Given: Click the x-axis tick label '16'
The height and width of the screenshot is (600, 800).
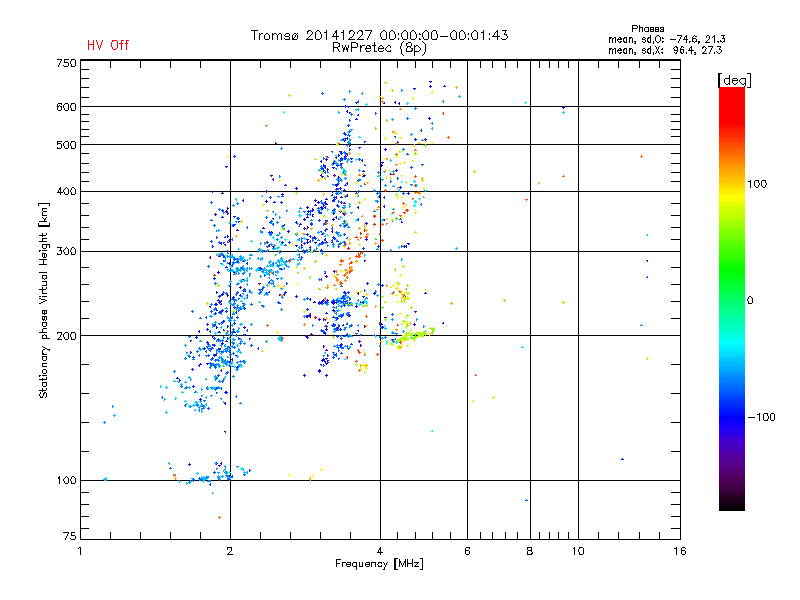Looking at the screenshot, I should 680,551.
